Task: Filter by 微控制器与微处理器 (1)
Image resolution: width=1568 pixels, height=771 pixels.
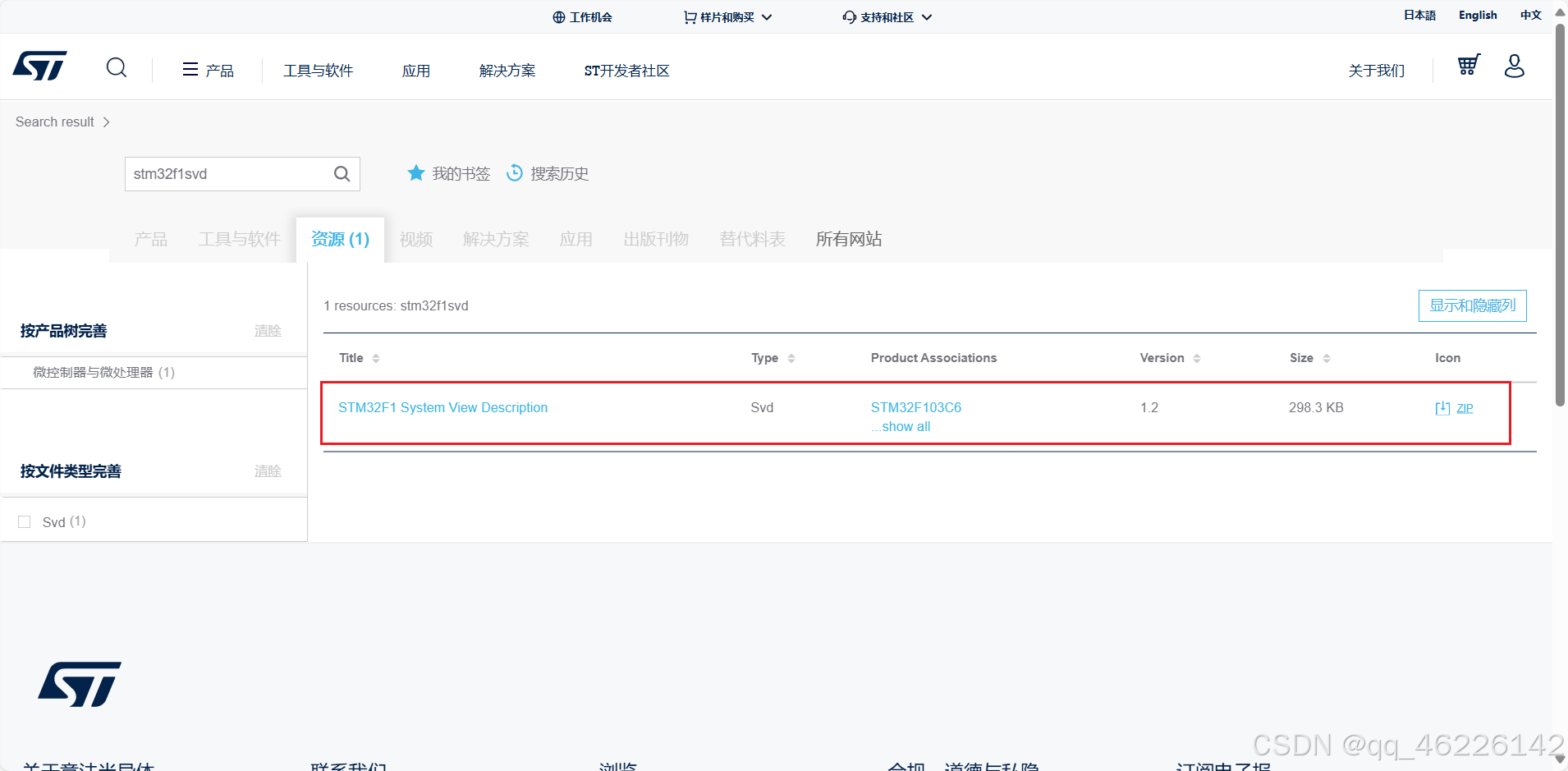Action: pyautogui.click(x=104, y=372)
